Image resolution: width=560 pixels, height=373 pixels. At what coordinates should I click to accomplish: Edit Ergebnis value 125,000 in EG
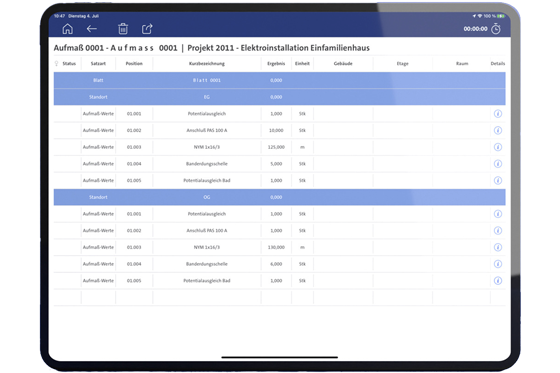[276, 147]
